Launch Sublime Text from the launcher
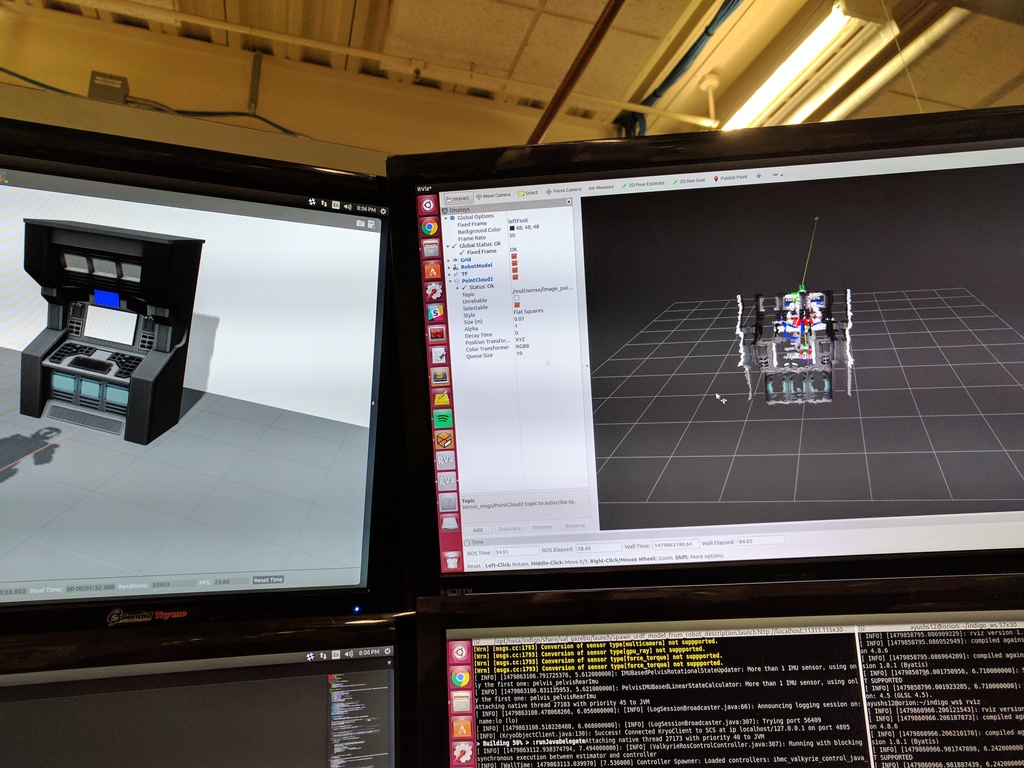The width and height of the screenshot is (1024, 768). coord(440,377)
